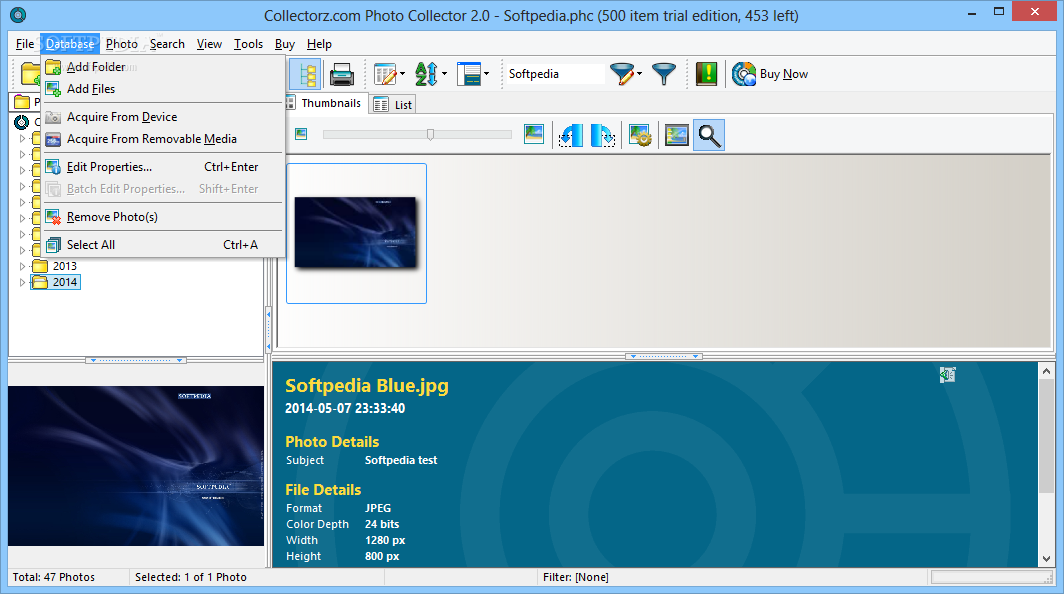Click the 'Softpedia Blue.jpg' title text
1064x594 pixels.
[366, 386]
